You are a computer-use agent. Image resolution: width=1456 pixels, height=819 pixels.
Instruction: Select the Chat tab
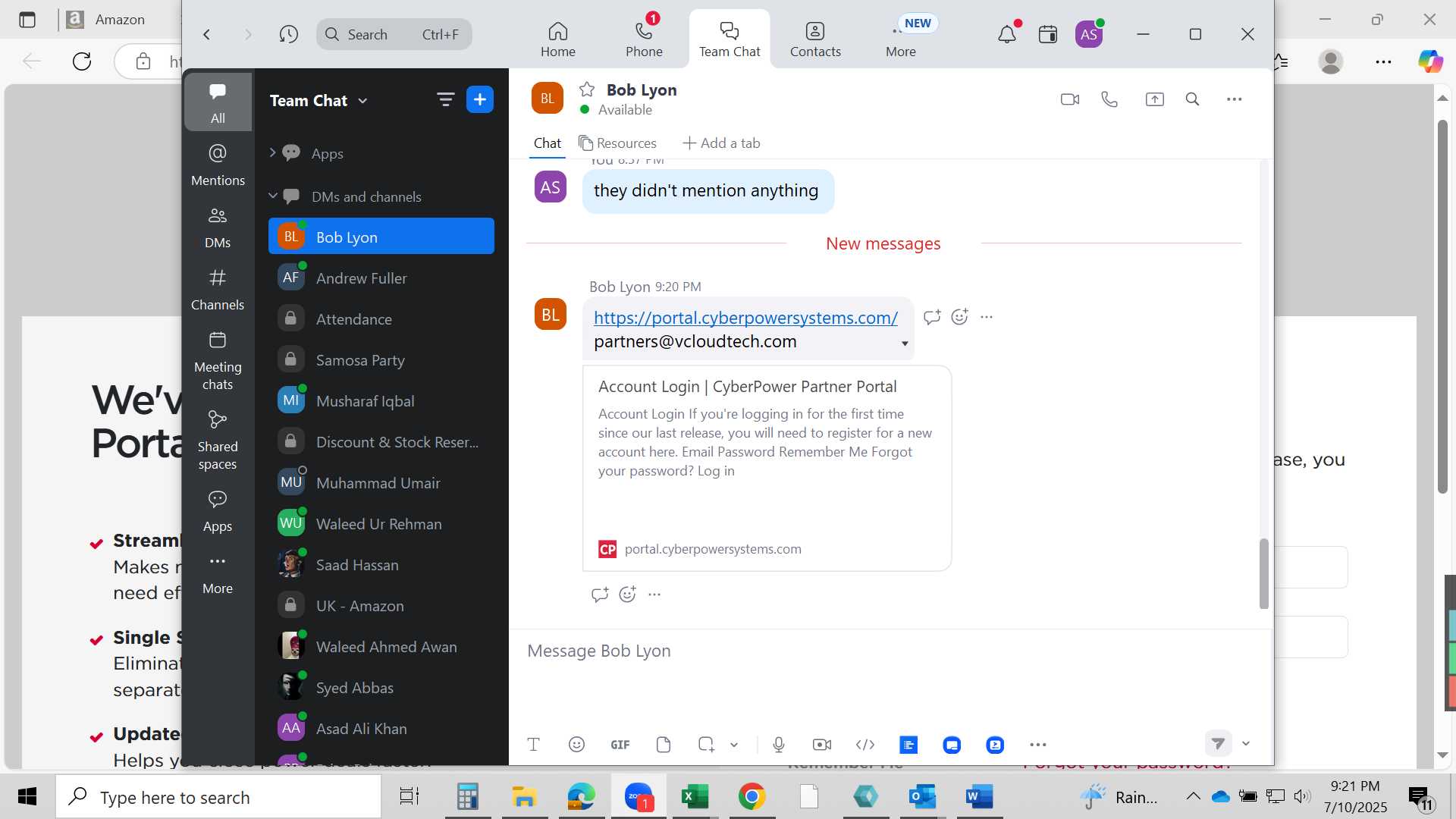point(547,143)
